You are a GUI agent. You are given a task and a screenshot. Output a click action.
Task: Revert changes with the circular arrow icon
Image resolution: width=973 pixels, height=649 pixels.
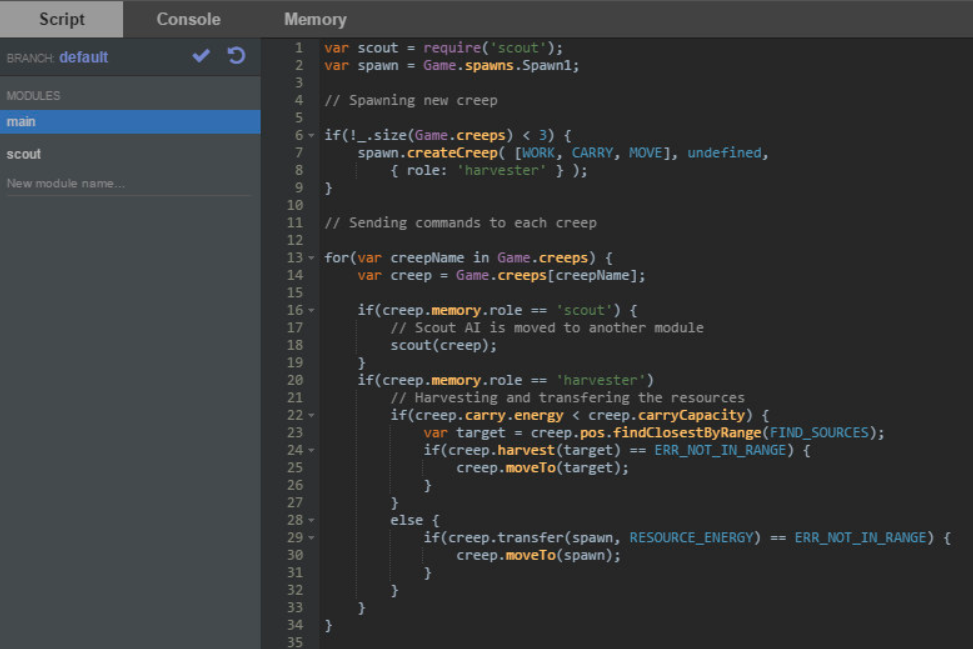pos(236,56)
